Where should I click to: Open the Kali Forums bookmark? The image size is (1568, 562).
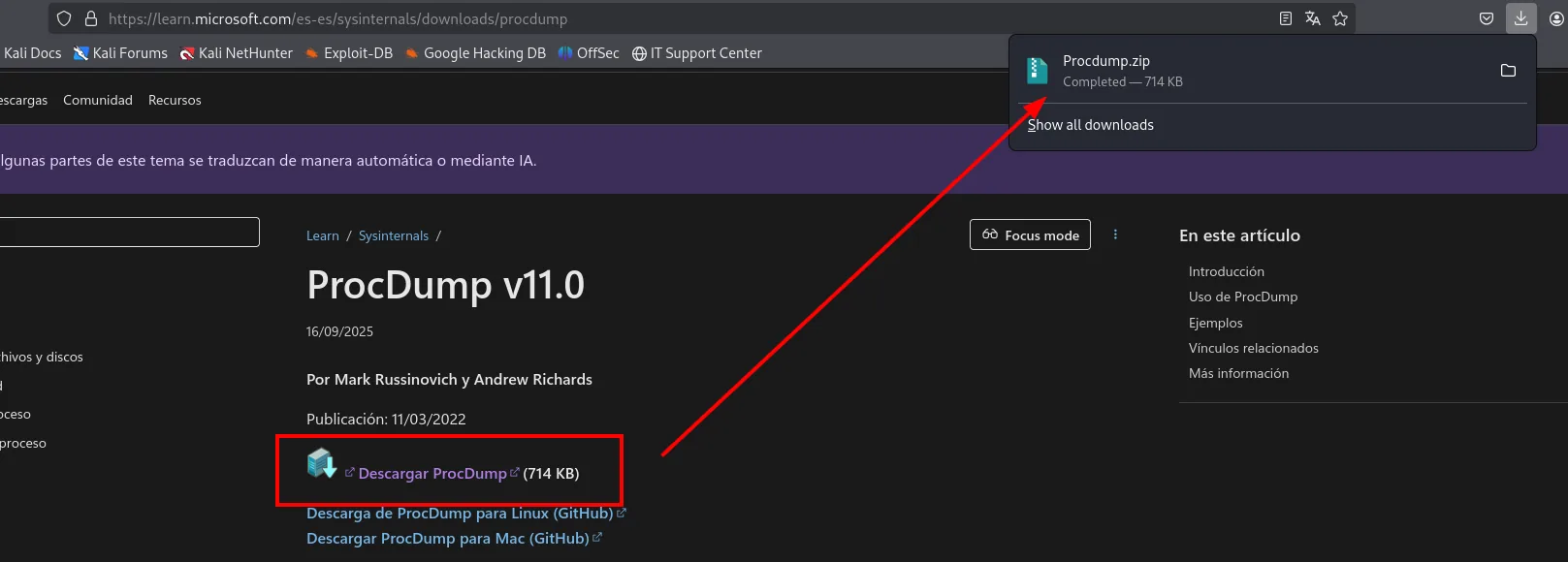pos(120,53)
